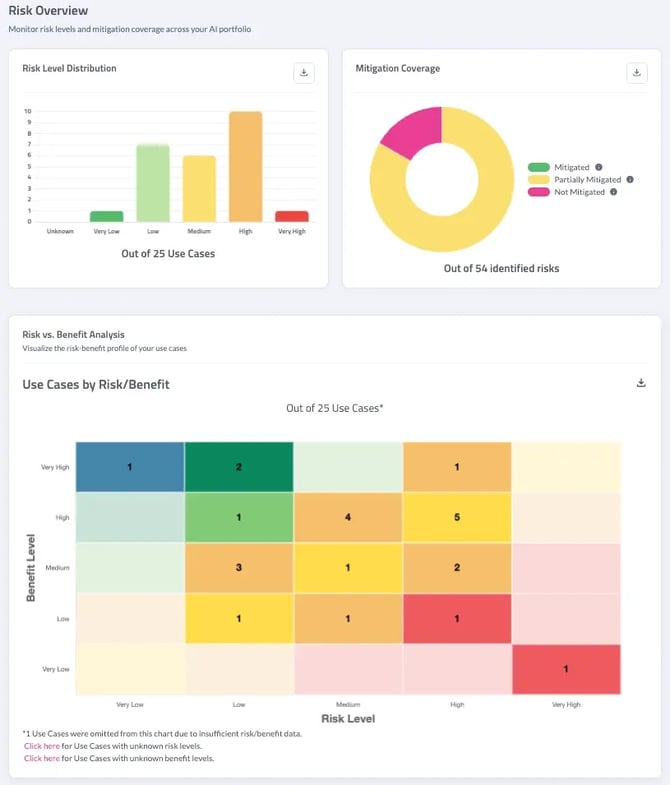Click the 'Risk vs. Benefit Analysis' heading
Viewport: 670px width, 785px height.
point(73,334)
